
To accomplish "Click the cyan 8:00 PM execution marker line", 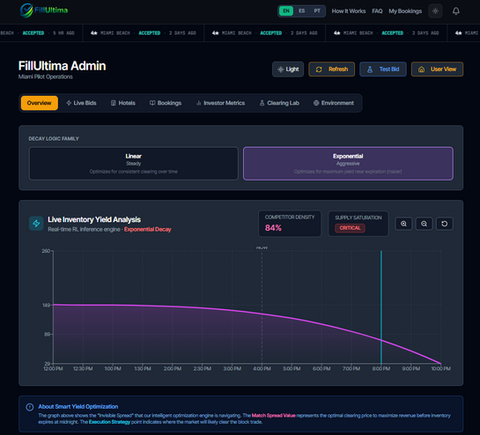I will click(381, 307).
